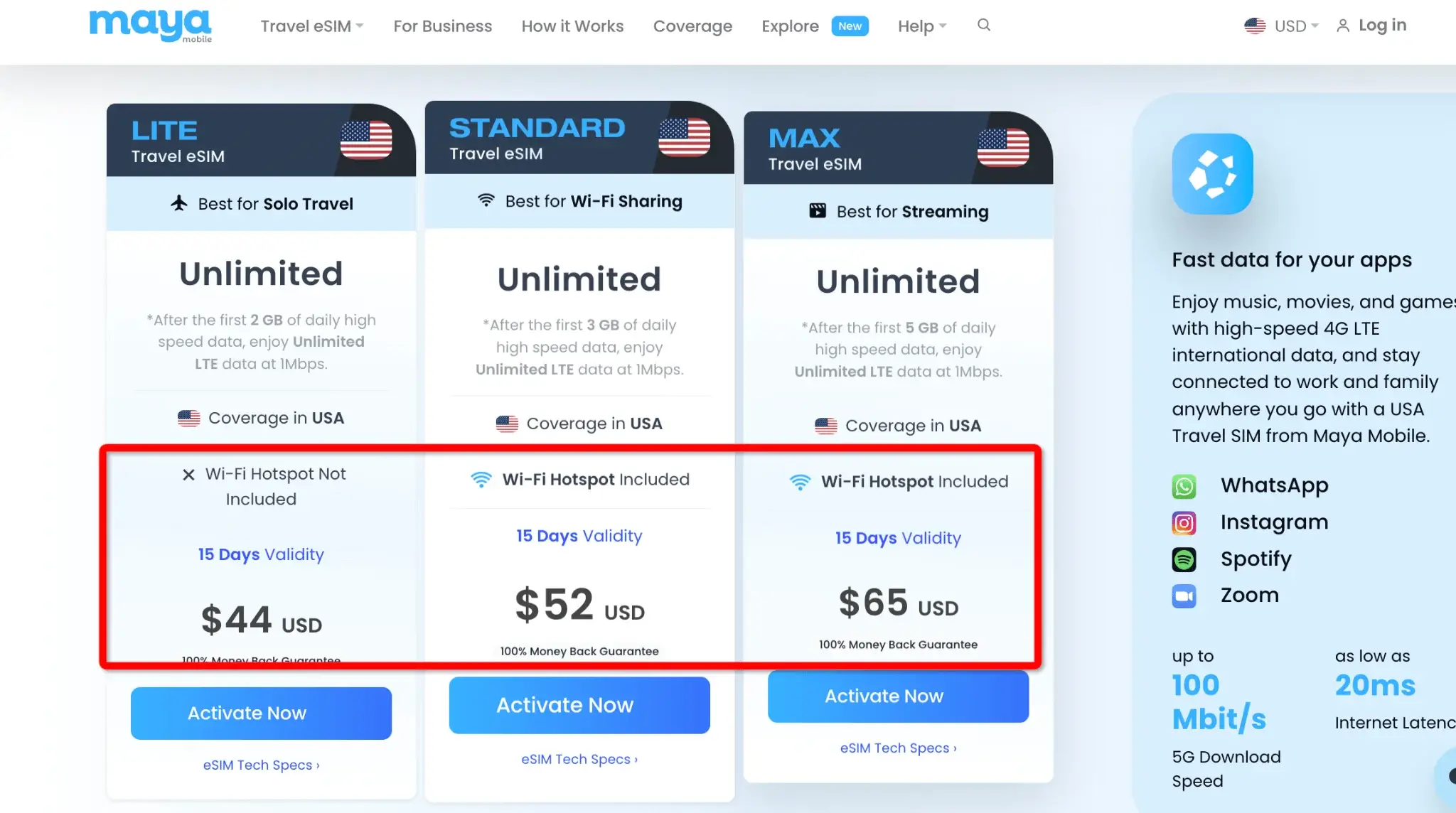The width and height of the screenshot is (1456, 813).
Task: Toggle Wi-Fi Hotspot on STANDARD plan
Action: click(580, 480)
